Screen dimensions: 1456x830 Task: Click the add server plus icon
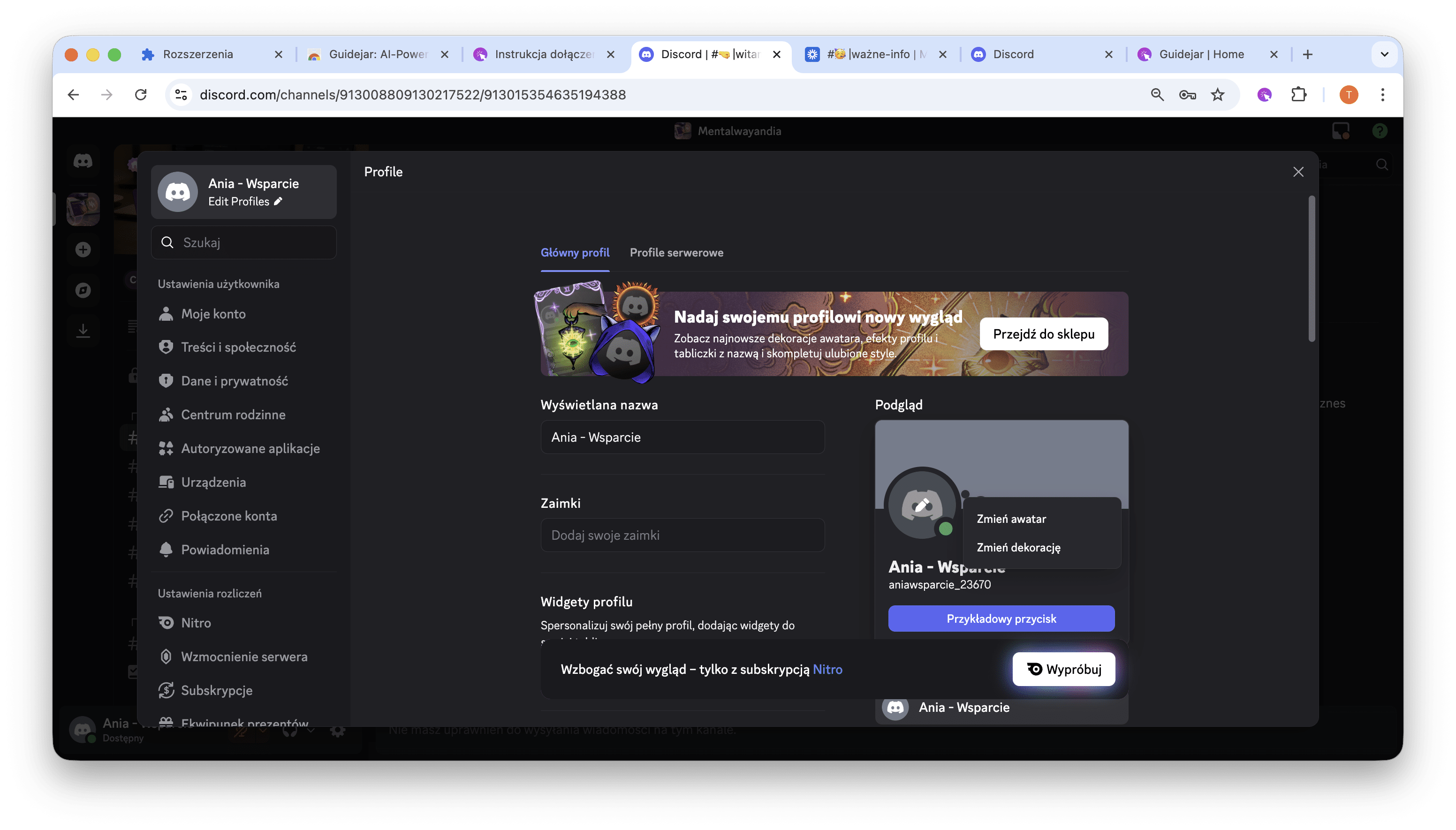[x=83, y=249]
